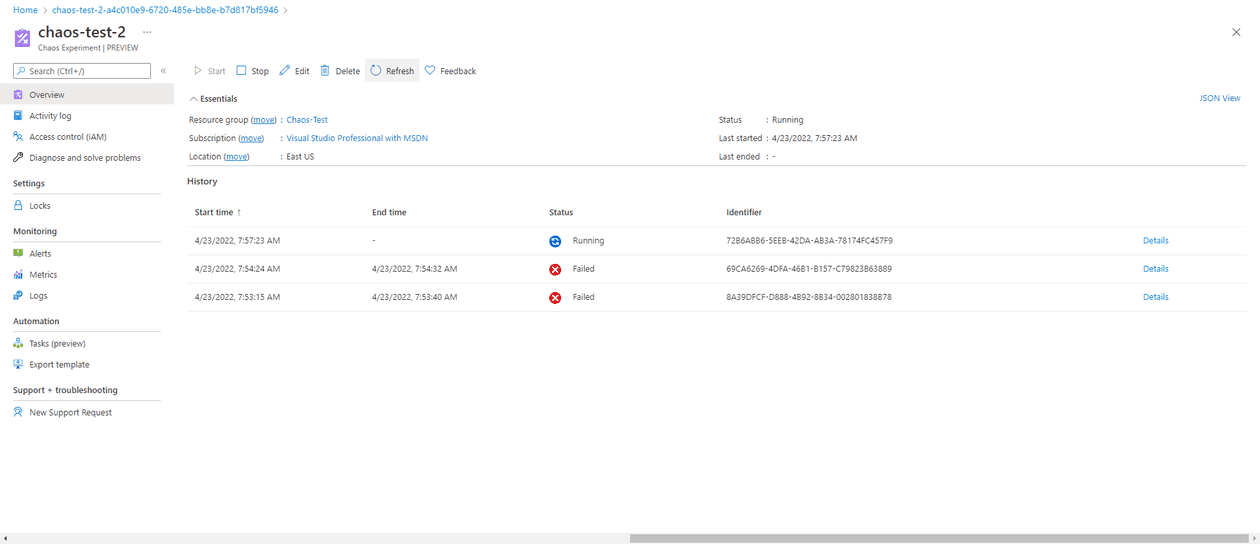Click the Stop experiment icon
Screen dimensions: 1260x544
tap(241, 71)
